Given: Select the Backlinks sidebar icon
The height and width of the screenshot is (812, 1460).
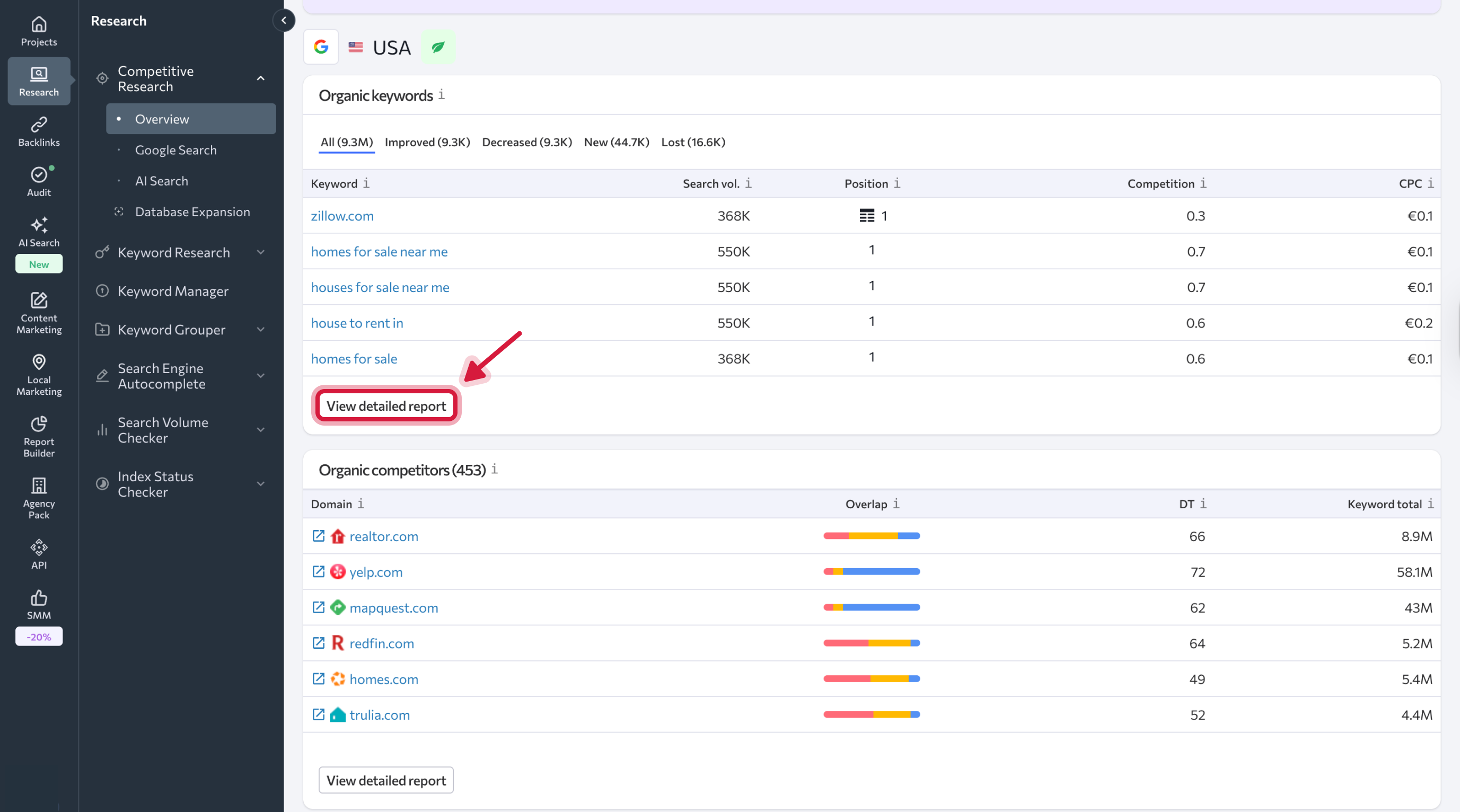Looking at the screenshot, I should coord(39,130).
